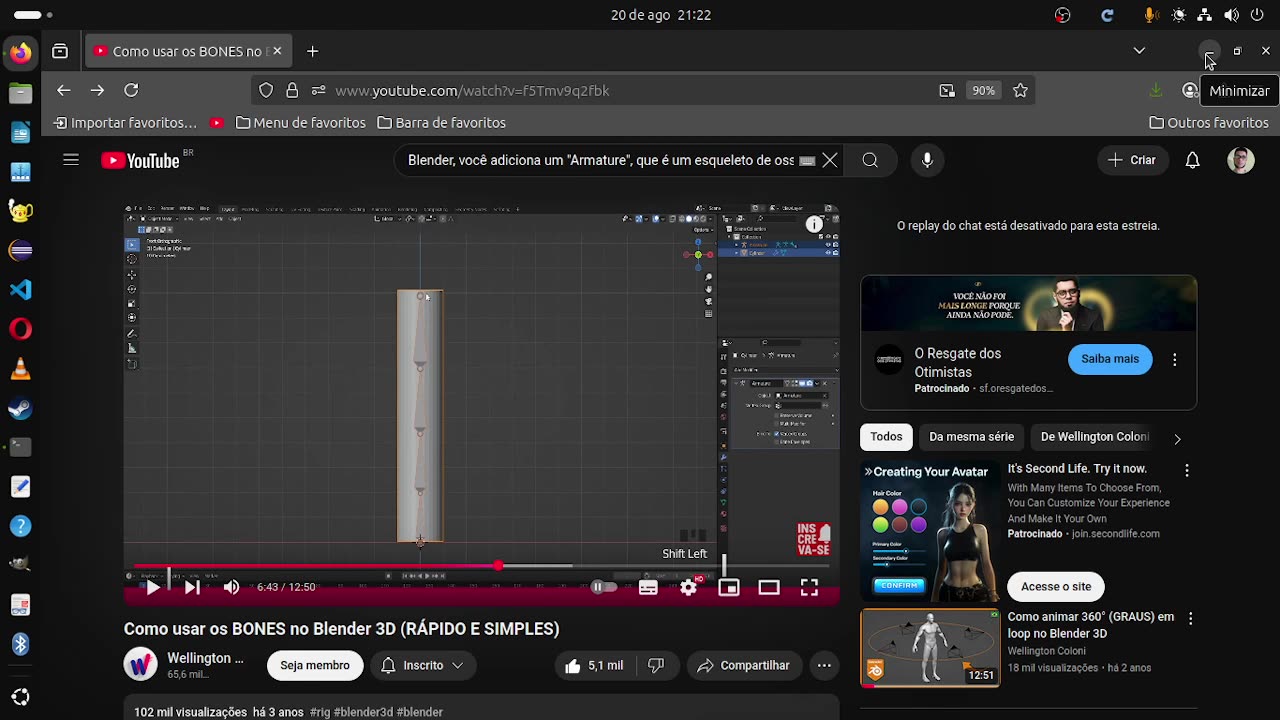The width and height of the screenshot is (1280, 720).
Task: Click the tracking protection shield icon
Action: pyautogui.click(x=266, y=90)
